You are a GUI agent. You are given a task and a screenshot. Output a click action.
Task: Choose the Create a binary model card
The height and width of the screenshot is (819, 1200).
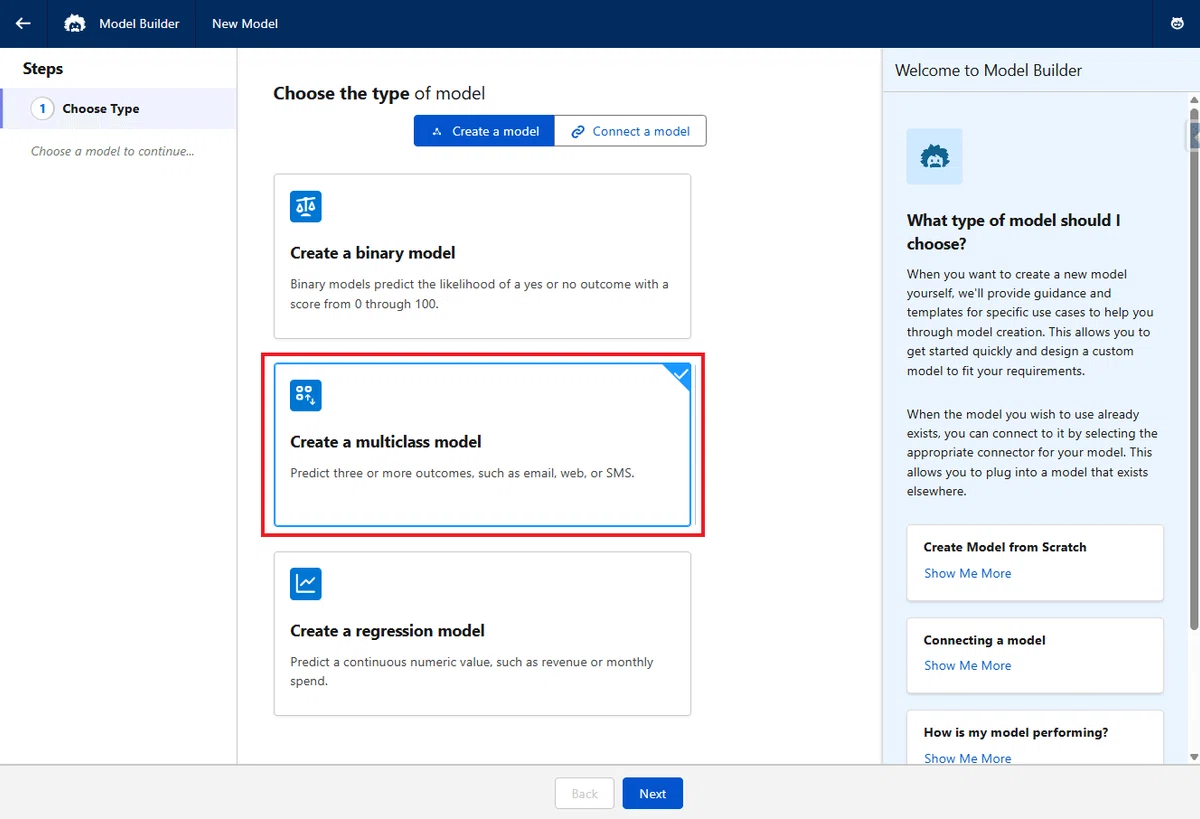click(482, 256)
